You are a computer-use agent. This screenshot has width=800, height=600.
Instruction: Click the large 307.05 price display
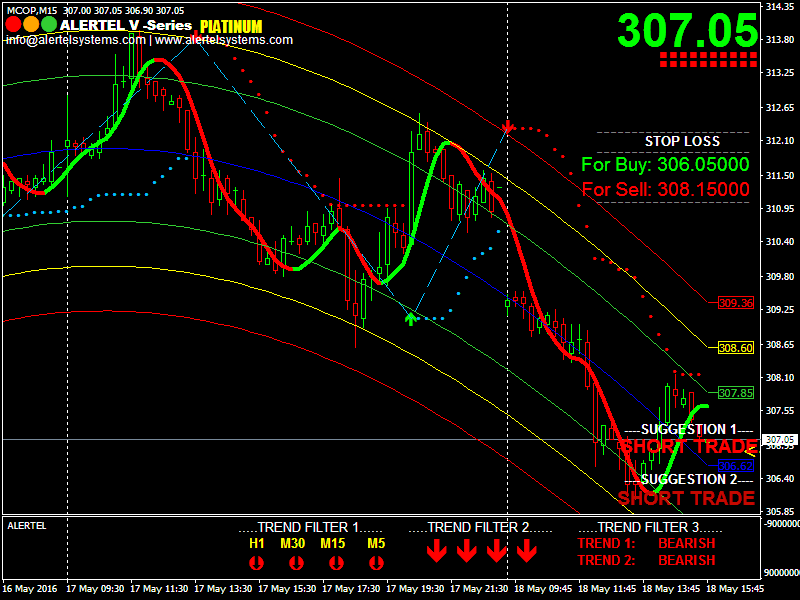(x=687, y=31)
